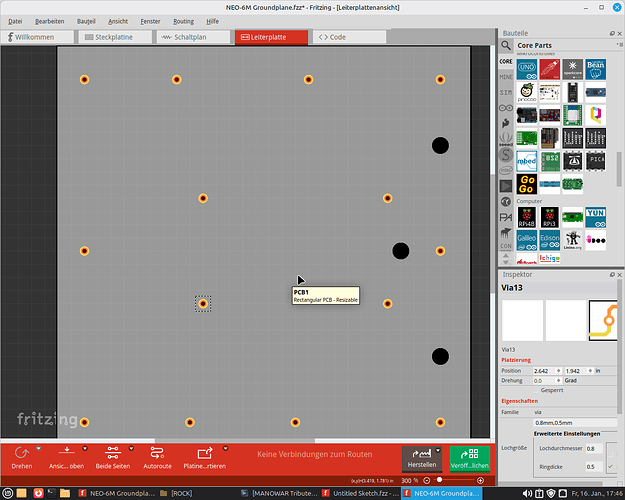Image resolution: width=625 pixels, height=500 pixels.
Task: Click the Herstellen button
Action: pos(420,458)
